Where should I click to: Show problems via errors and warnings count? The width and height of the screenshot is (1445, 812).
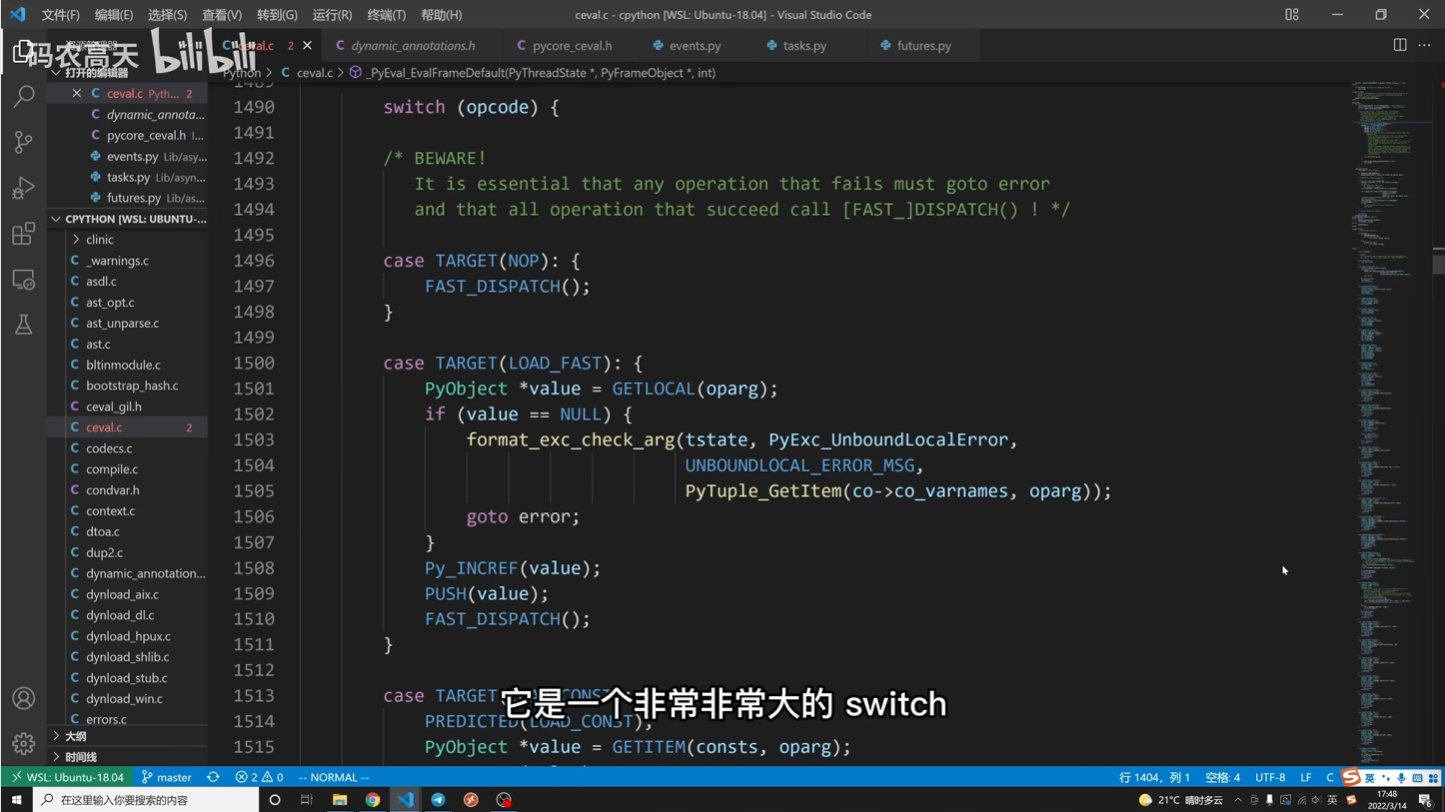pyautogui.click(x=259, y=777)
